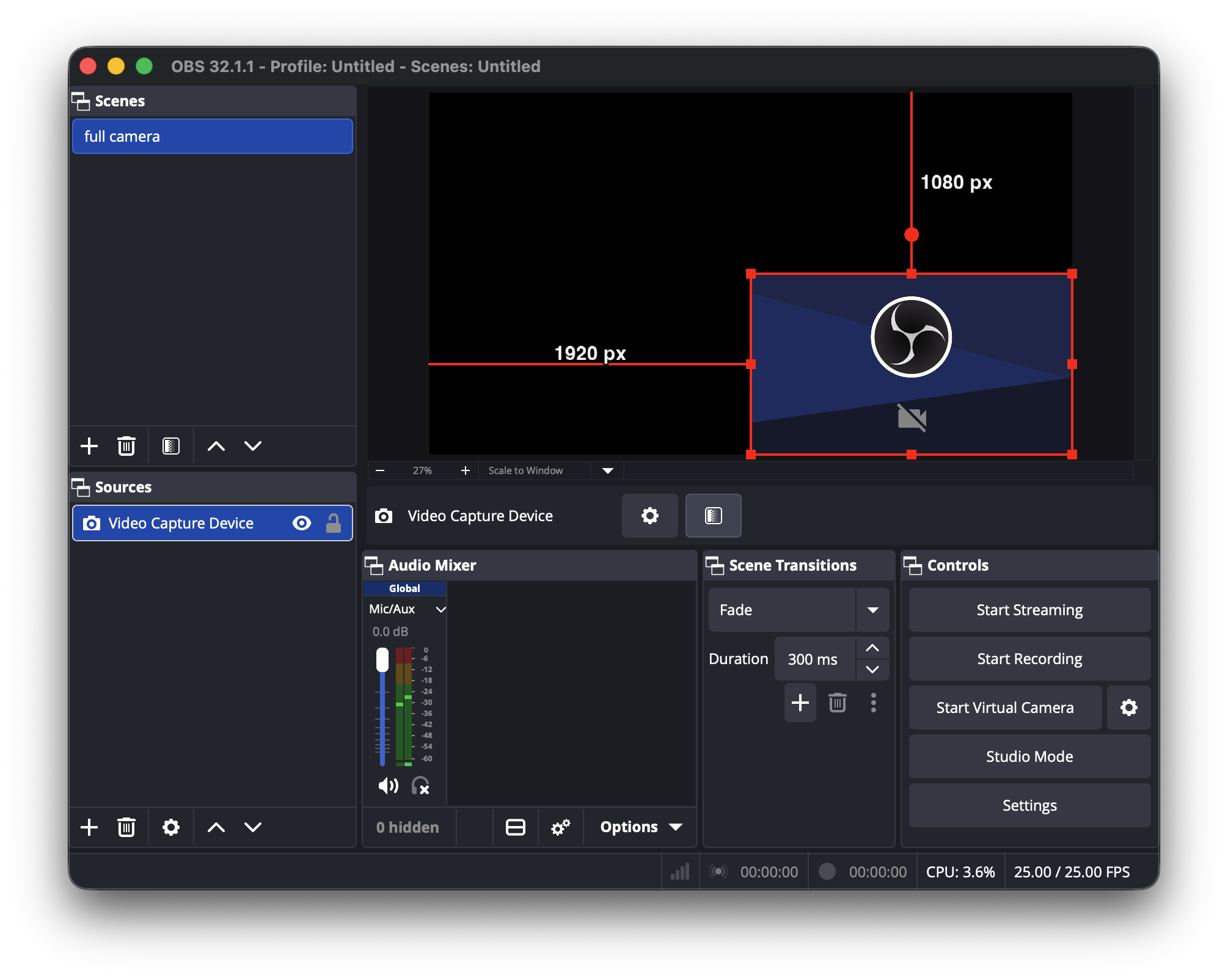
Task: Select the full camera scene
Action: point(212,136)
